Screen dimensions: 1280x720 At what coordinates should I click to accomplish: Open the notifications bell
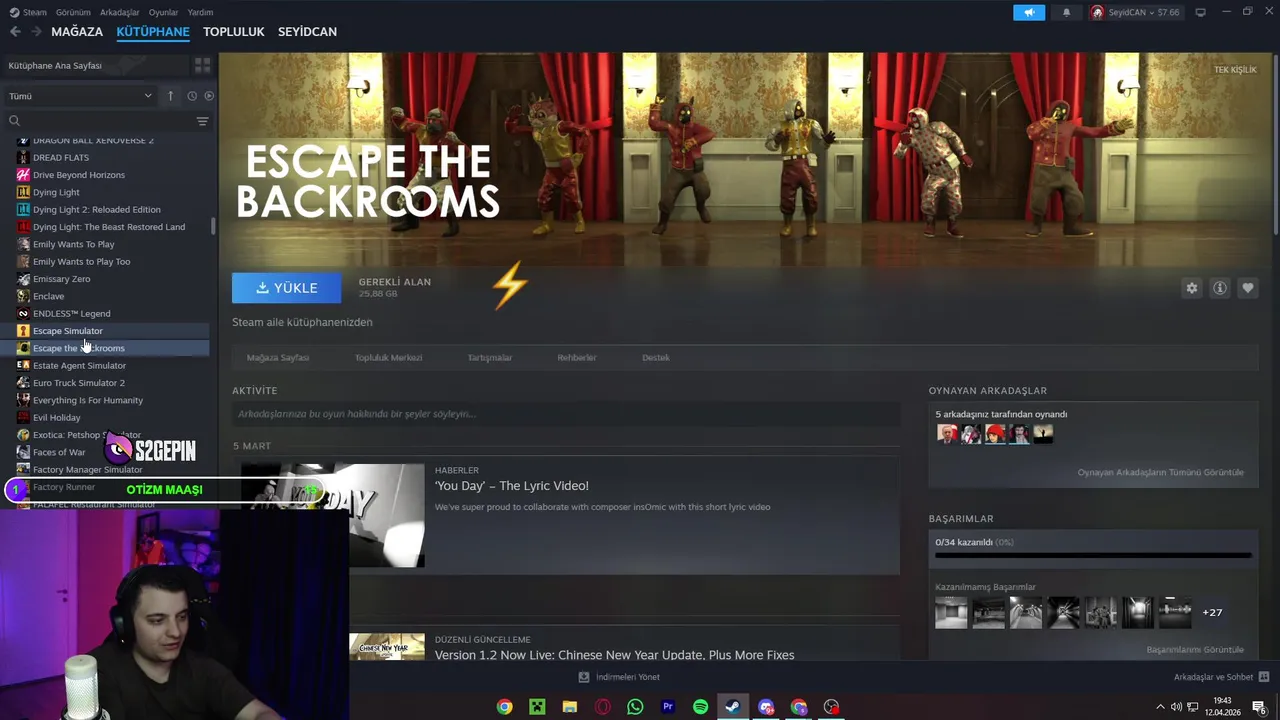[1066, 12]
